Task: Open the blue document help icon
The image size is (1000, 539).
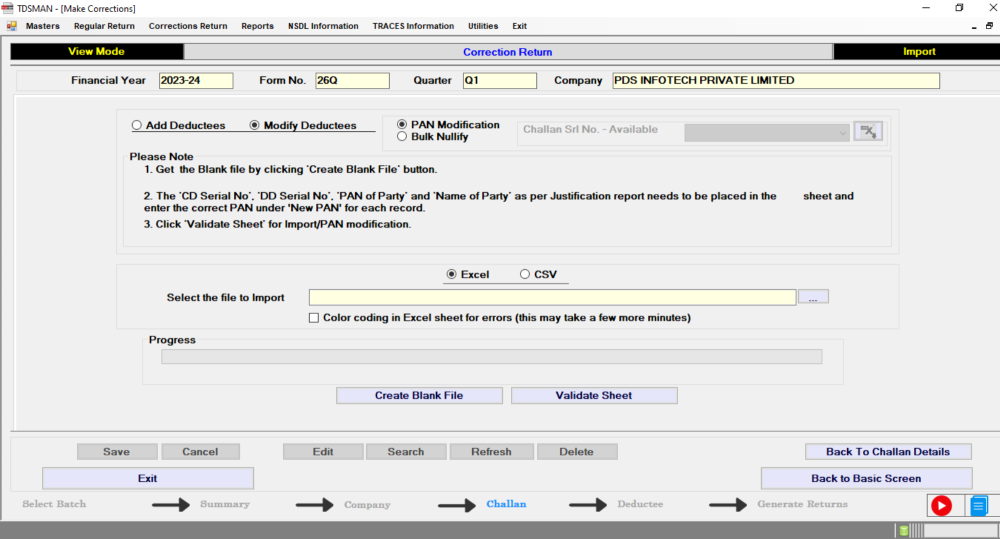Action: click(979, 506)
